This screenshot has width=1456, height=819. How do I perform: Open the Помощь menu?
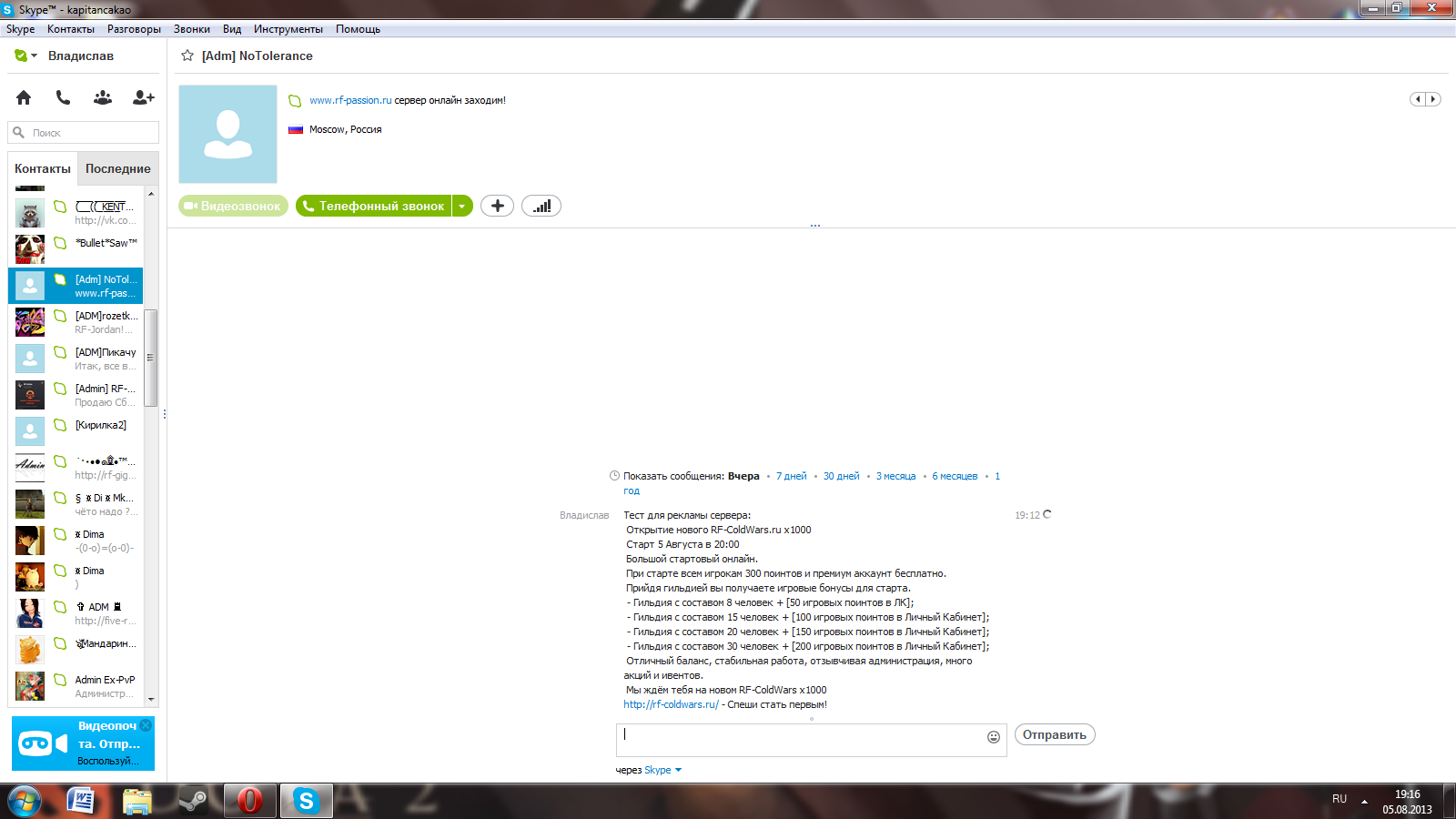click(358, 29)
